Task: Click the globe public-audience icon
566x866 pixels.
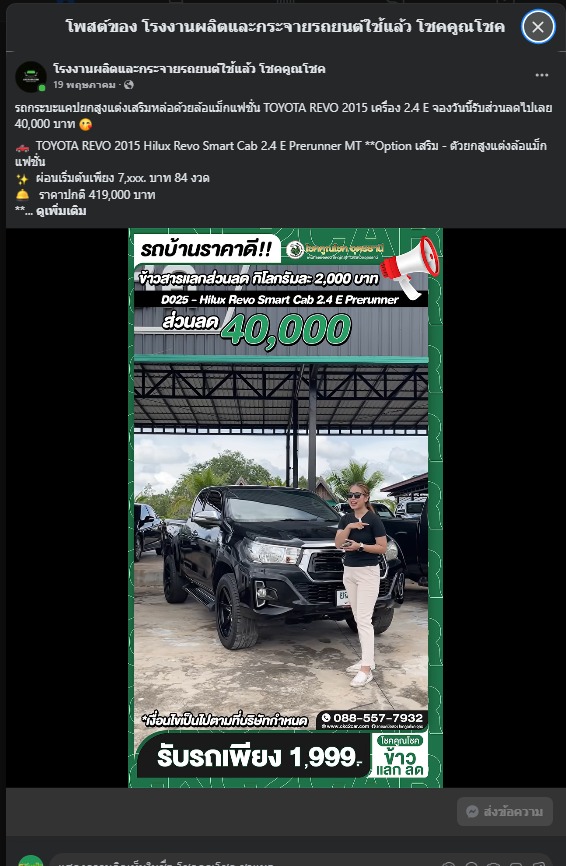Action: (x=129, y=85)
